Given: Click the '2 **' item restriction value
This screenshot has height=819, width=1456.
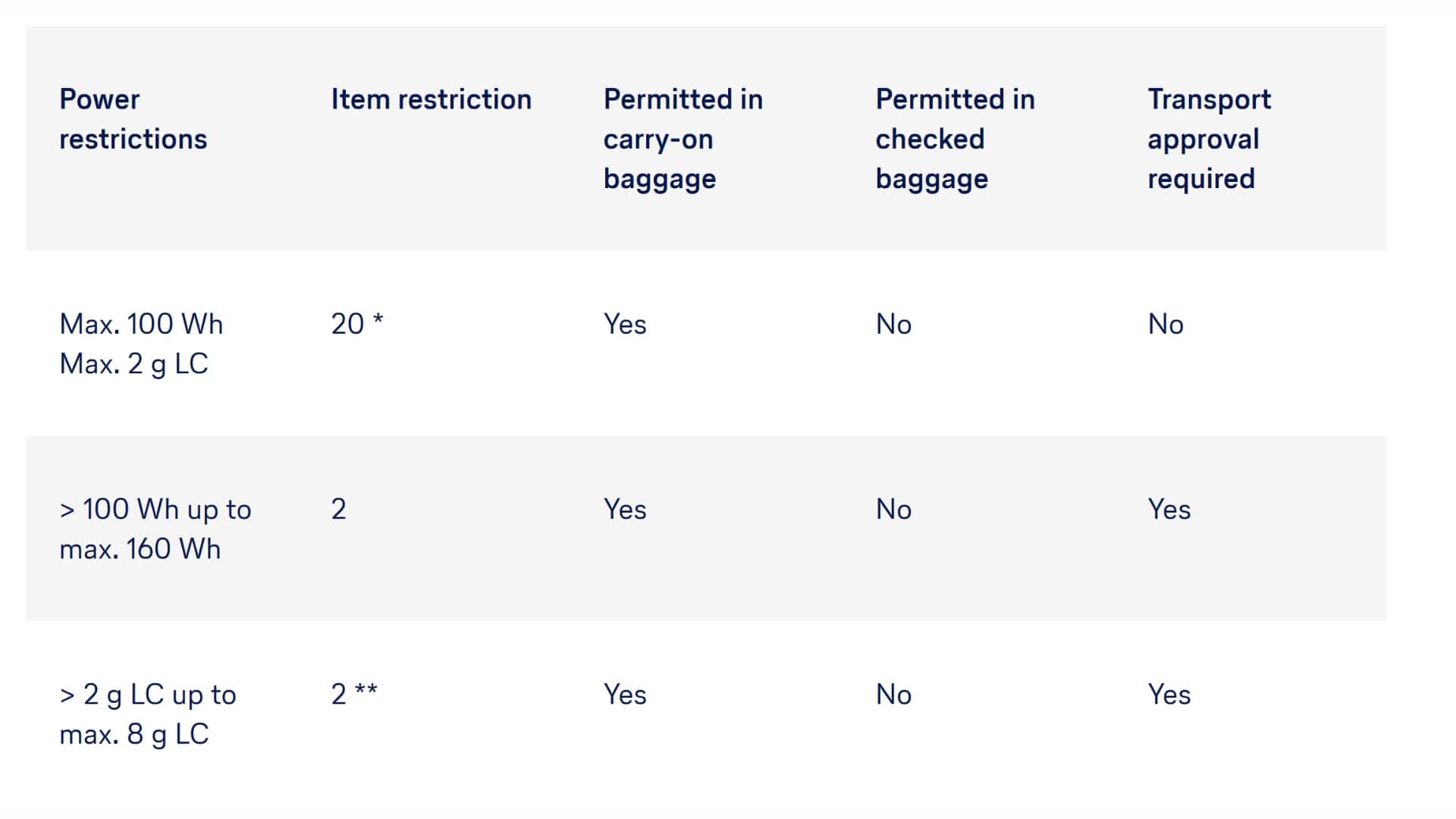Looking at the screenshot, I should coord(353,694).
